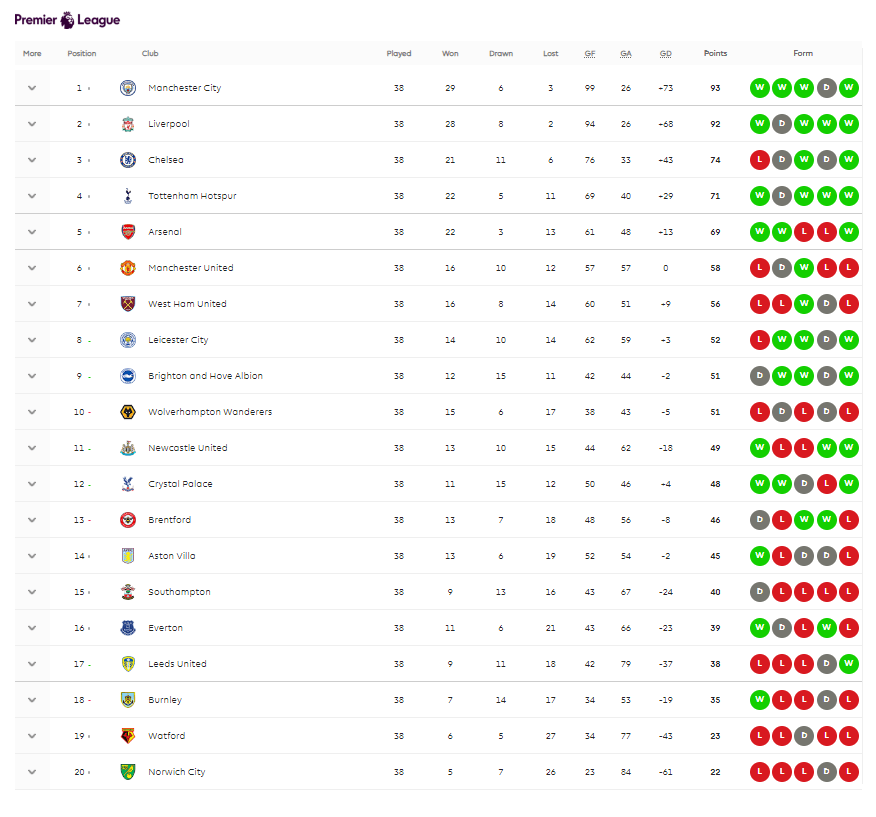This screenshot has width=876, height=817.
Task: Open the Brighton and Hove Albion link
Action: 205,376
